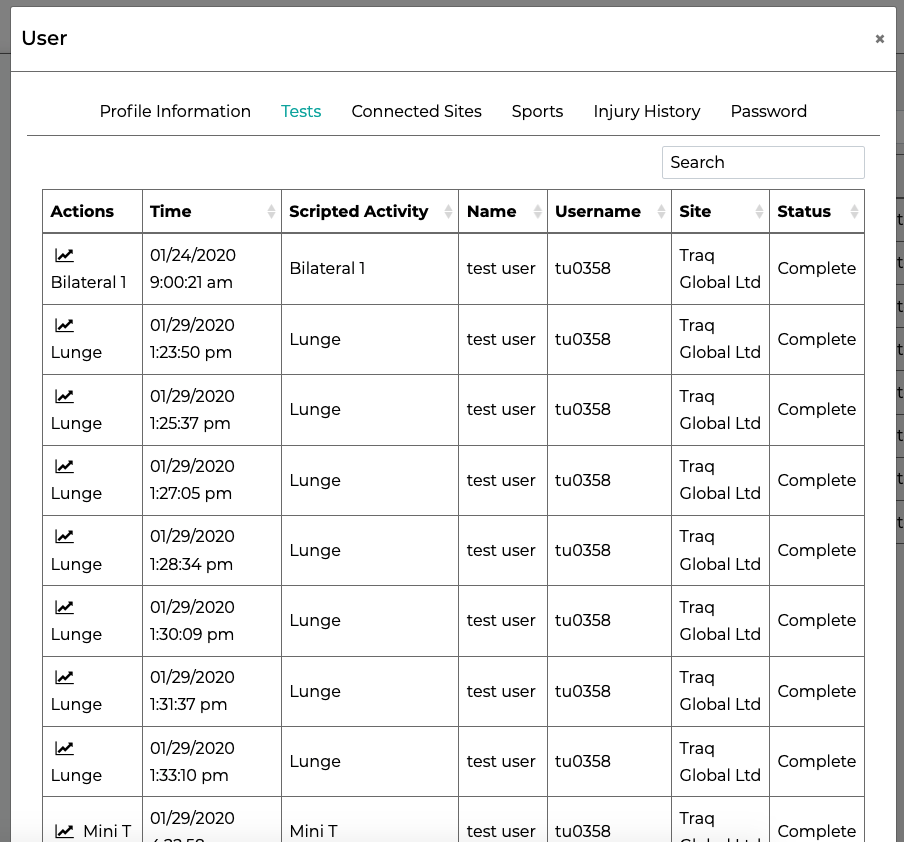The image size is (904, 842).
Task: Click Lunge action link for 1:33:10 pm test
Action: (76, 775)
